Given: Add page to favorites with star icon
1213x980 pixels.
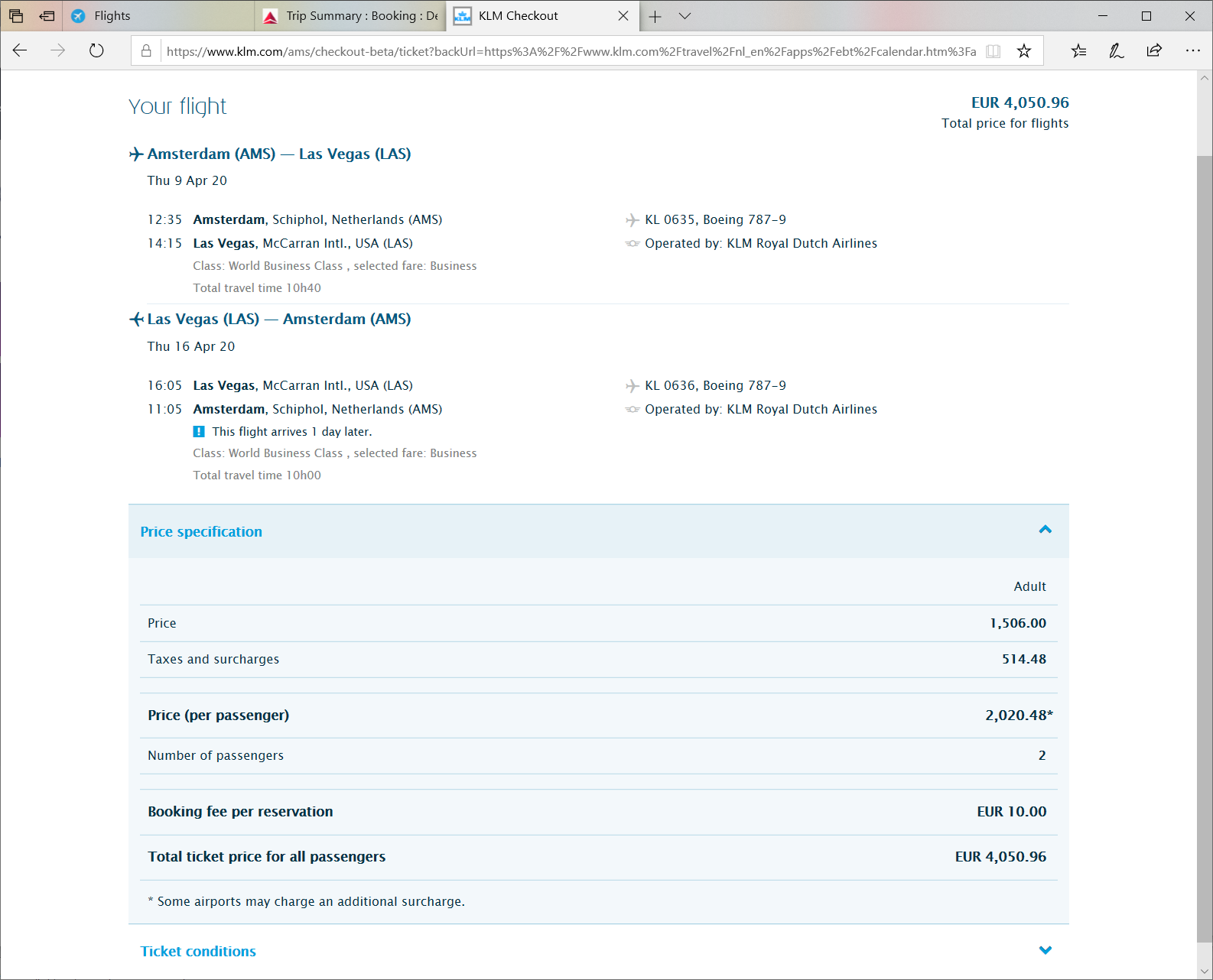Looking at the screenshot, I should [1024, 51].
